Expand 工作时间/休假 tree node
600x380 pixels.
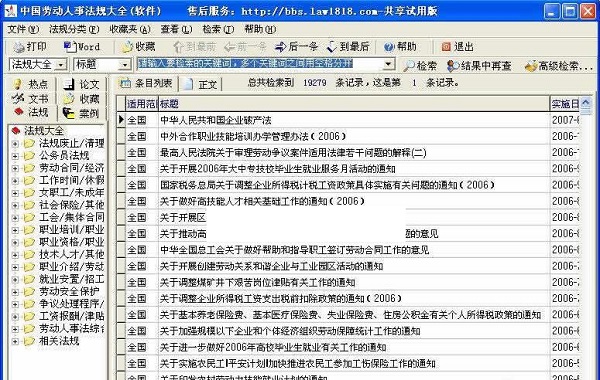pos(15,180)
